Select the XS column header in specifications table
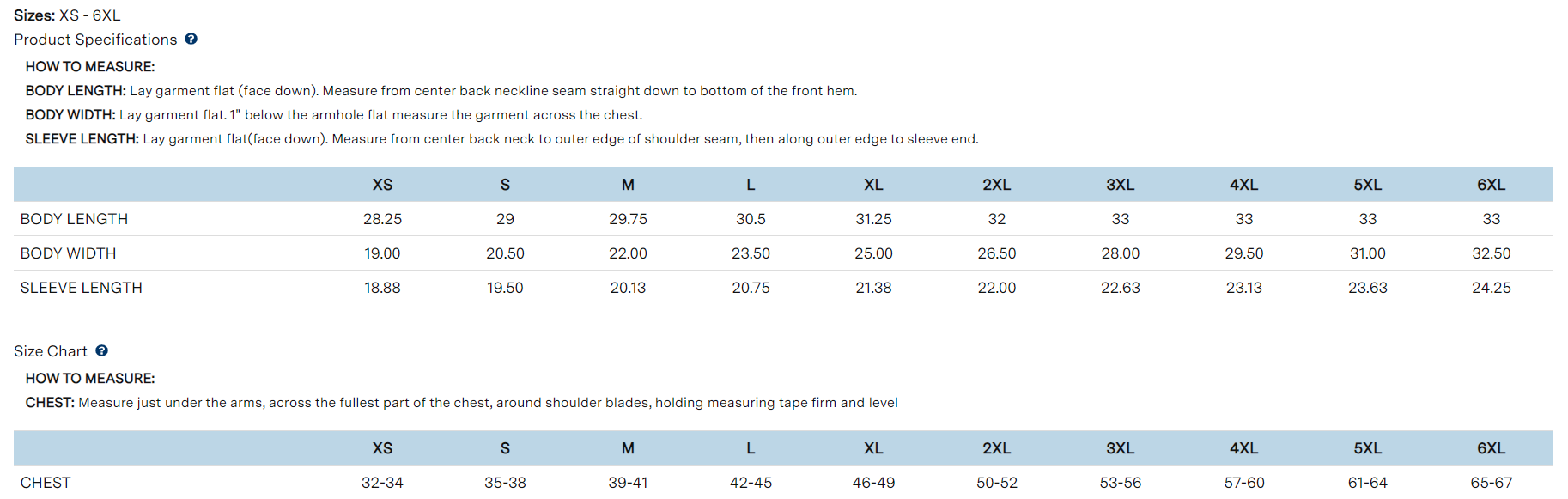The image size is (1568, 499). [x=382, y=185]
